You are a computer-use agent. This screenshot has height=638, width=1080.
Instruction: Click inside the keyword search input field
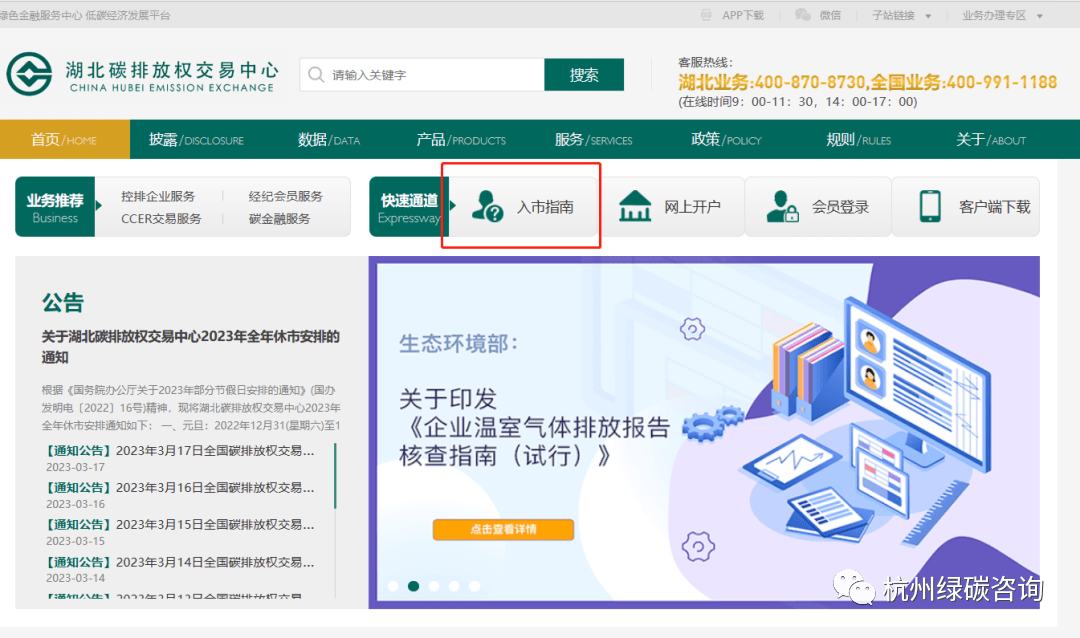(420, 74)
